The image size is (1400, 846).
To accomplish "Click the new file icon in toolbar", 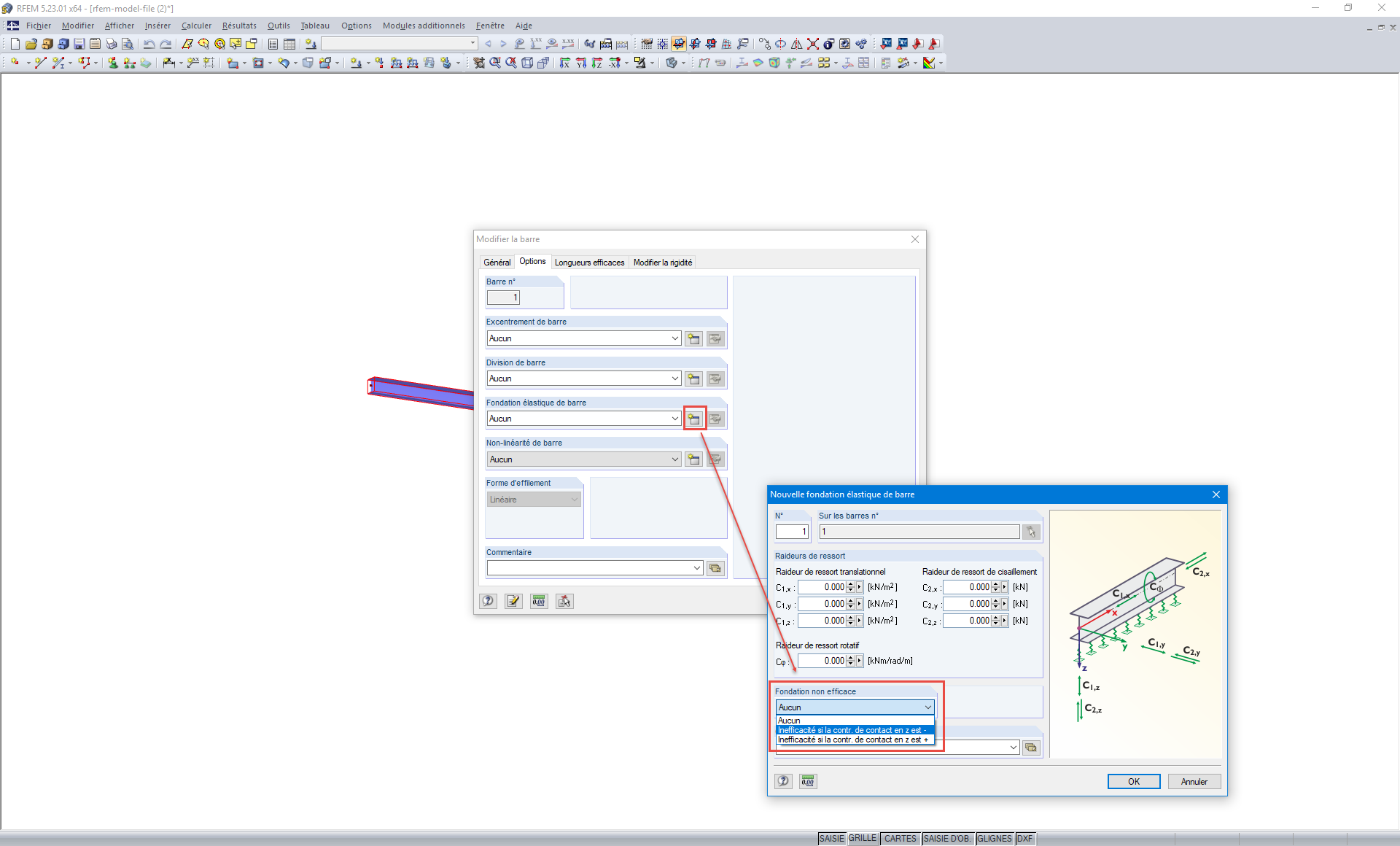I will tap(15, 44).
